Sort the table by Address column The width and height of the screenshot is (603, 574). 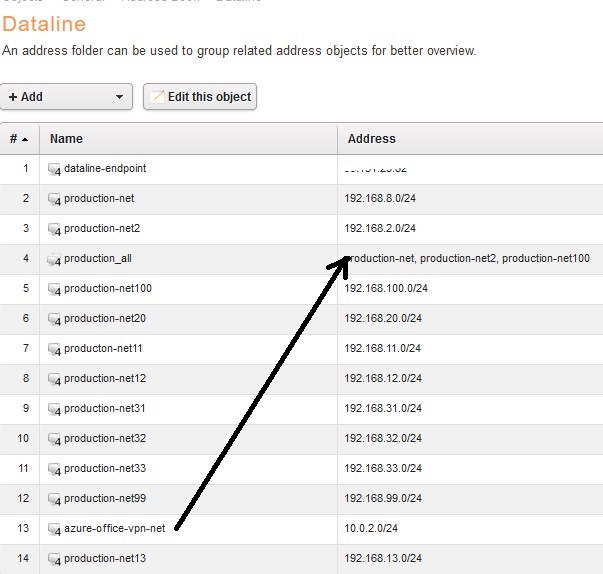[x=371, y=139]
